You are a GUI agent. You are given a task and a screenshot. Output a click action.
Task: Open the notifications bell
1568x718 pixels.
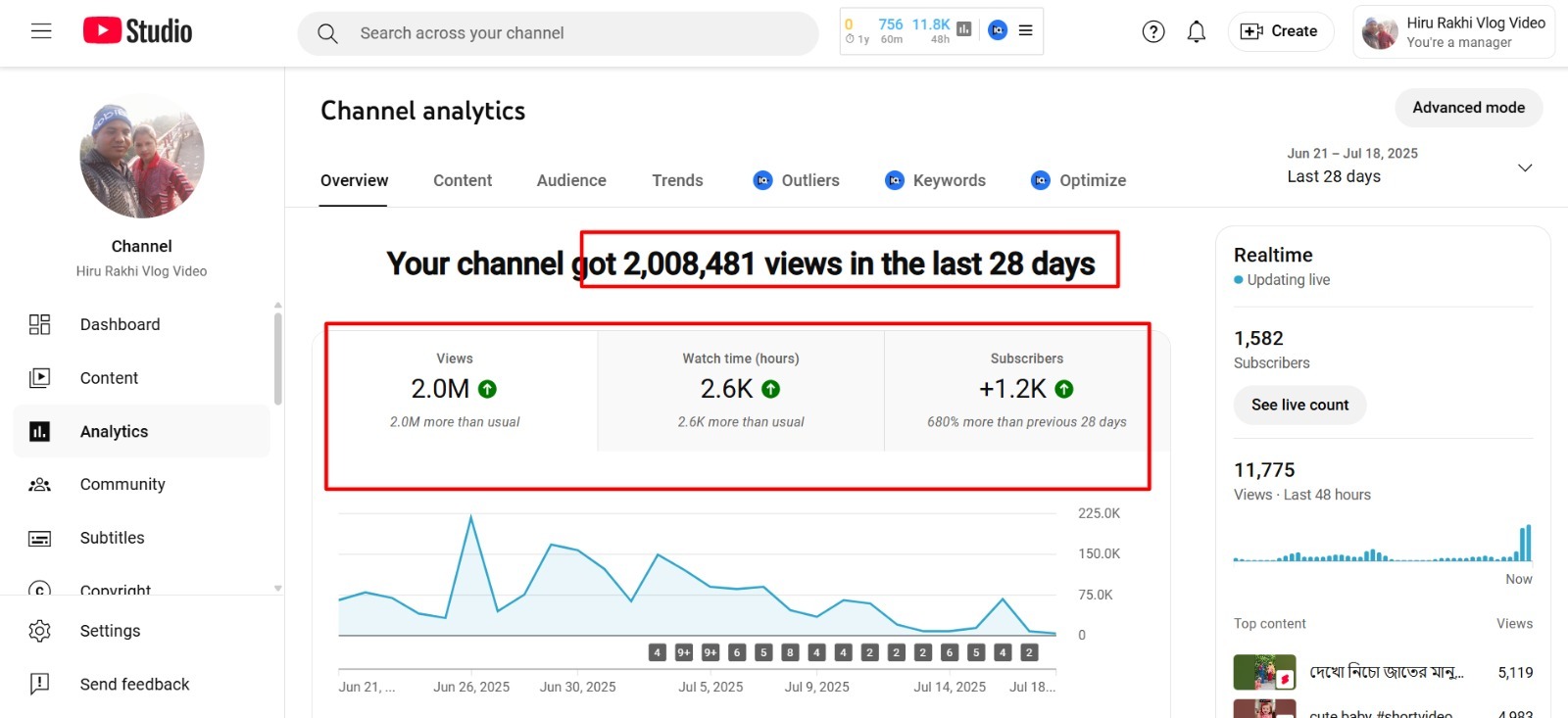[x=1196, y=31]
